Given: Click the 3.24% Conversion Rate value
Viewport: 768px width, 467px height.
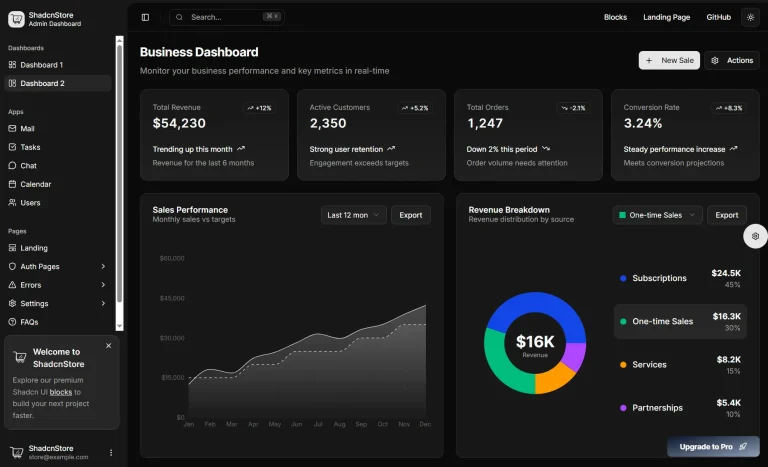Looking at the screenshot, I should tap(643, 123).
